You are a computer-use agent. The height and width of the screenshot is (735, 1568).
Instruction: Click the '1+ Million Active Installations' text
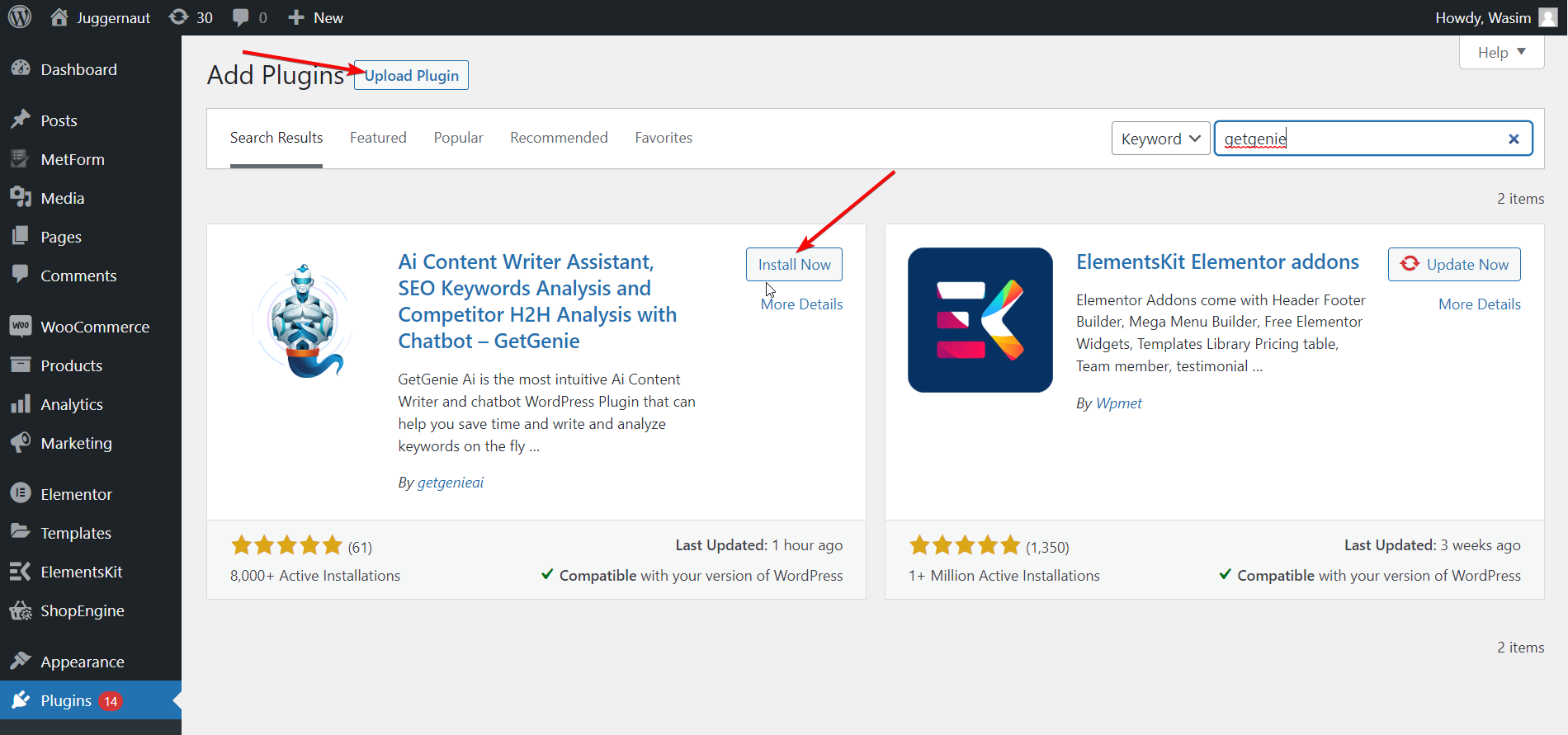[1004, 576]
